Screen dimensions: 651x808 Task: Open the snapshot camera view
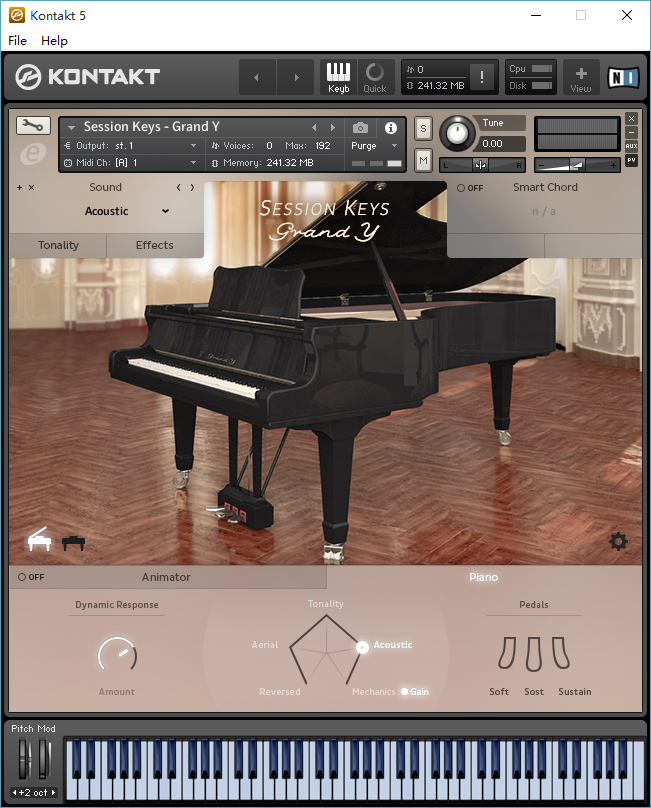click(360, 127)
